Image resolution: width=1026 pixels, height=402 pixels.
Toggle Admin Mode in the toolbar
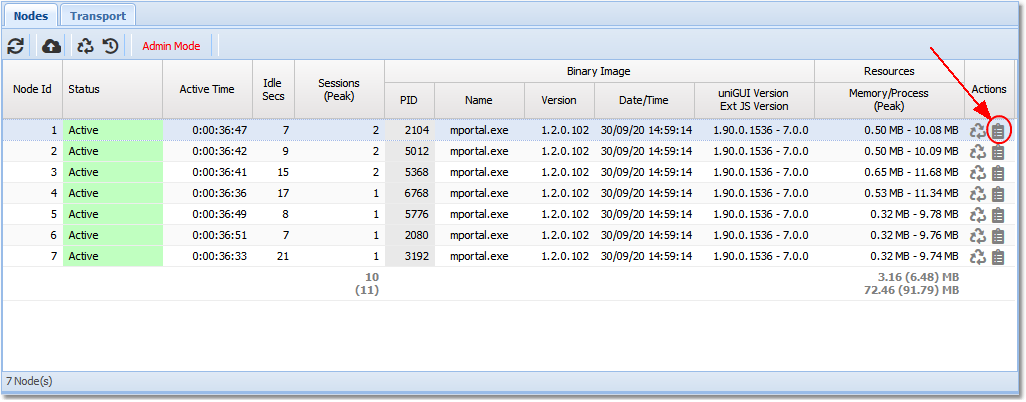(171, 46)
